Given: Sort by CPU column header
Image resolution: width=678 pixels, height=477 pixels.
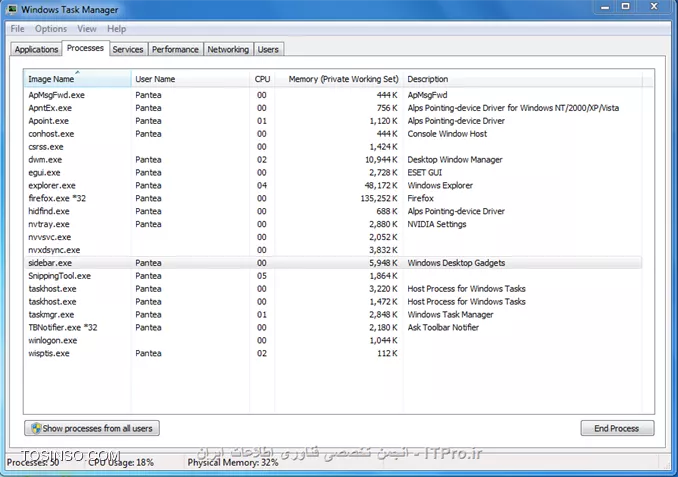Looking at the screenshot, I should coord(262,79).
